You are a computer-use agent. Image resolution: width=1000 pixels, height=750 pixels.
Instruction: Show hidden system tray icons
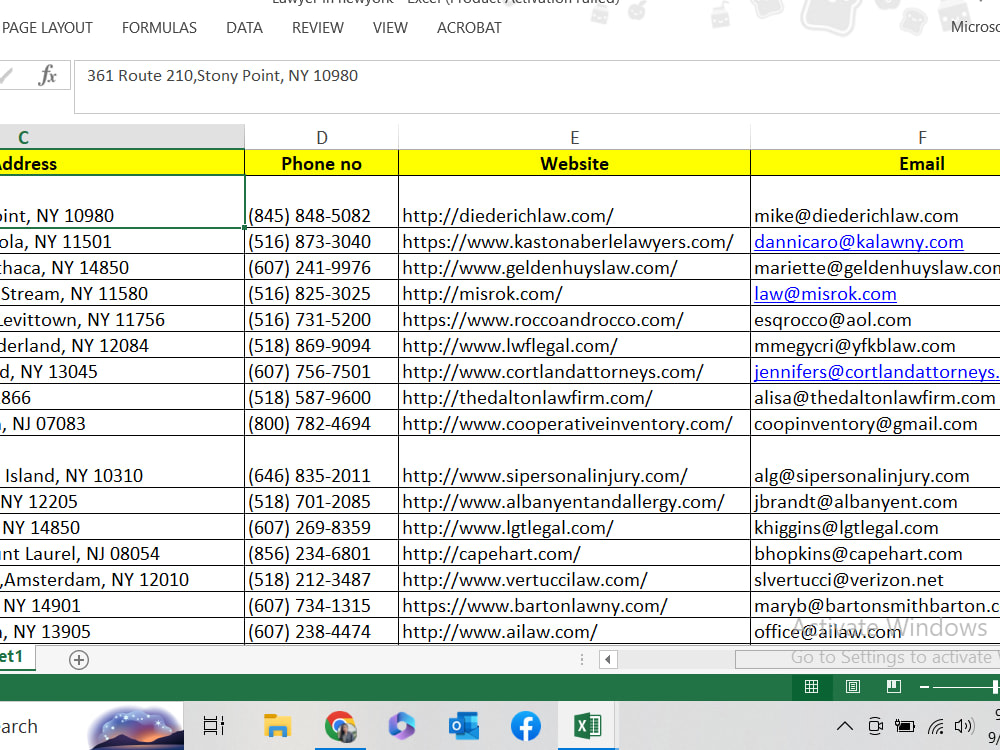[844, 726]
